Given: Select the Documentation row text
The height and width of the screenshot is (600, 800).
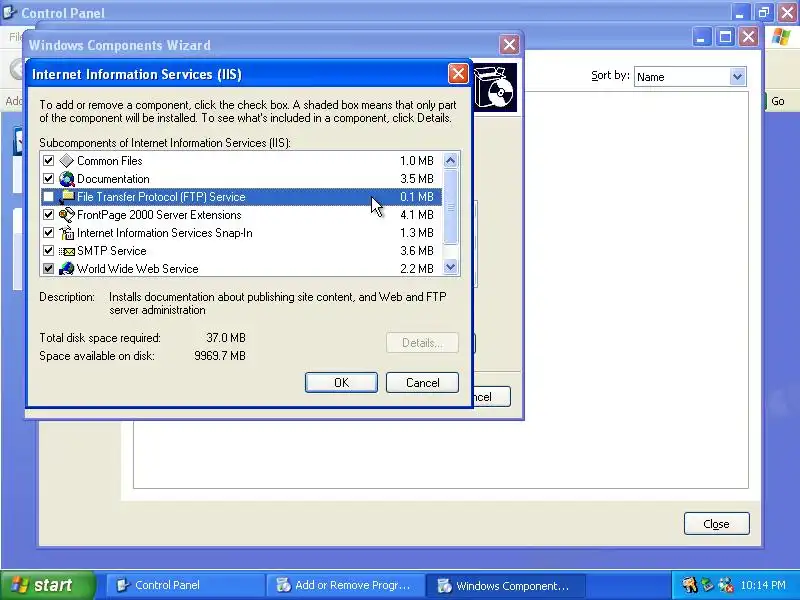Looking at the screenshot, I should click(113, 179).
